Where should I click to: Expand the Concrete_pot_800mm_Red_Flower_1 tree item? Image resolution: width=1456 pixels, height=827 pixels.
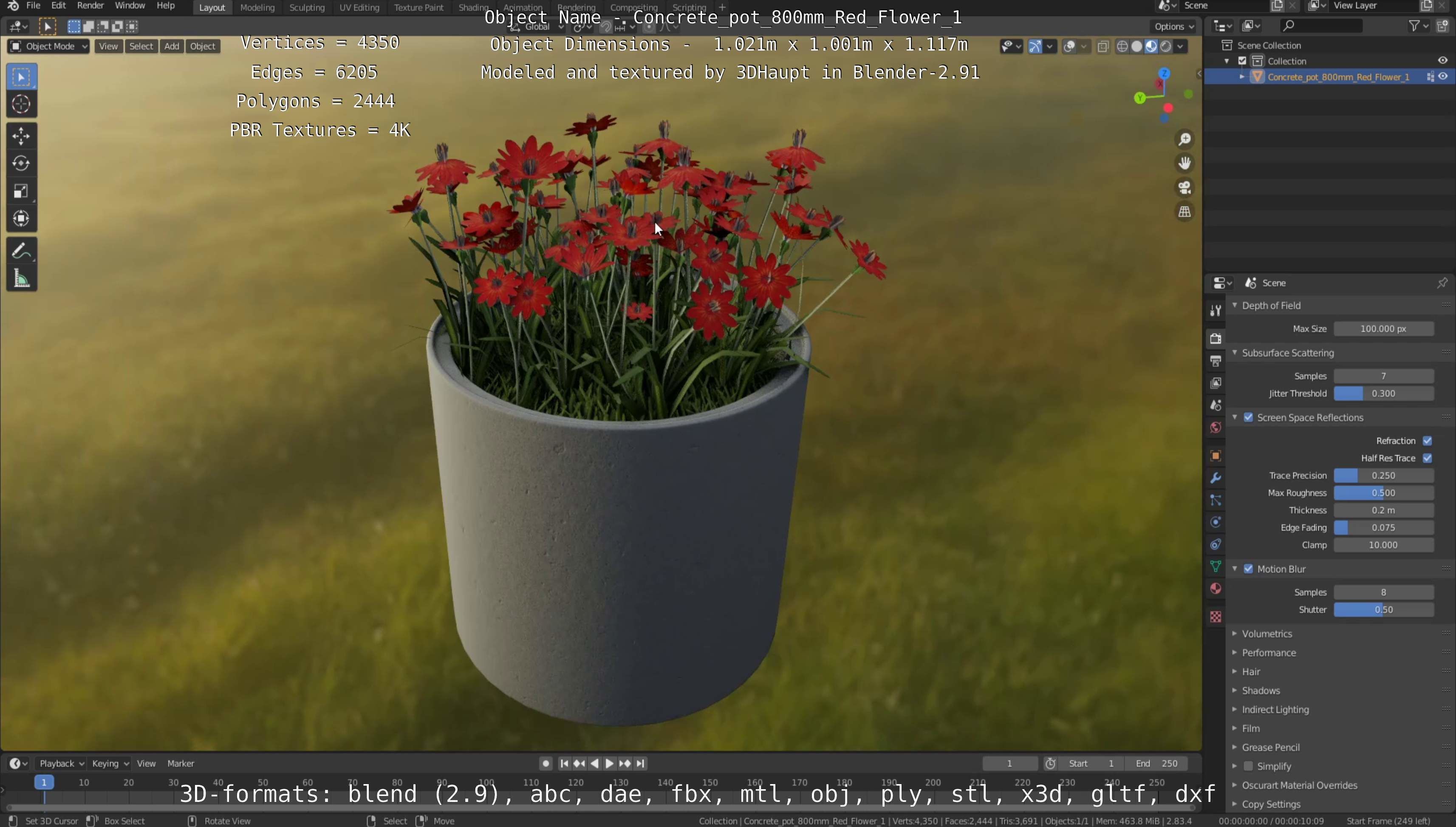point(1242,76)
